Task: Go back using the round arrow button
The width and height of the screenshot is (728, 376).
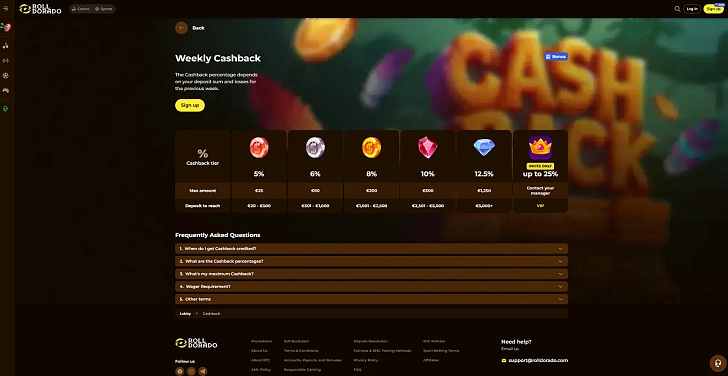Action: [181, 28]
